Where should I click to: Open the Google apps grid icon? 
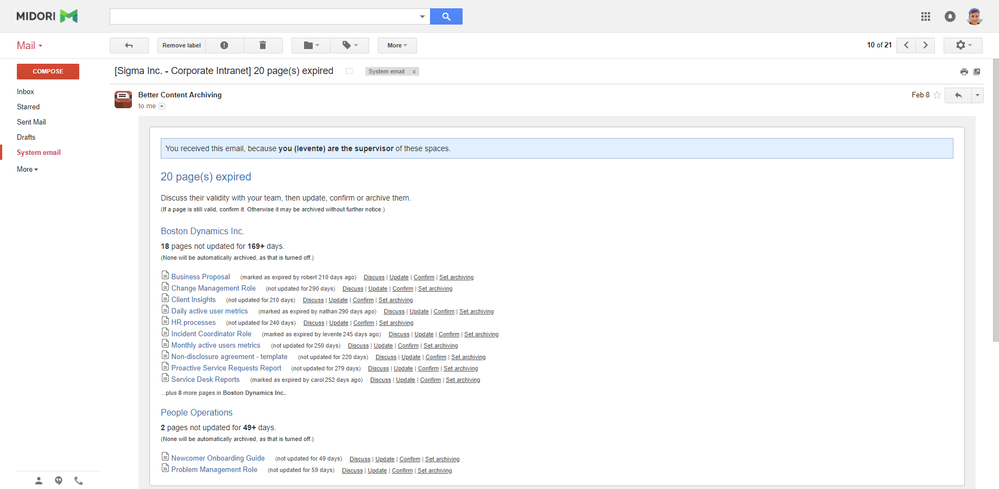point(926,17)
